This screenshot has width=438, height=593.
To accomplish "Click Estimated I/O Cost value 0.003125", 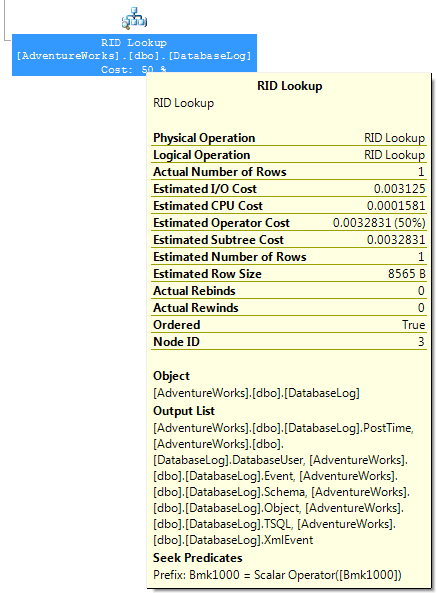I will coord(399,189).
